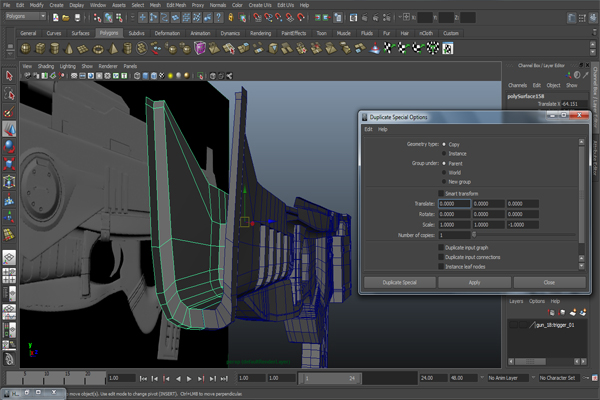Screen dimensions: 600x400
Task: Enable Instance leaf nodes checkbox
Action: pos(441,266)
